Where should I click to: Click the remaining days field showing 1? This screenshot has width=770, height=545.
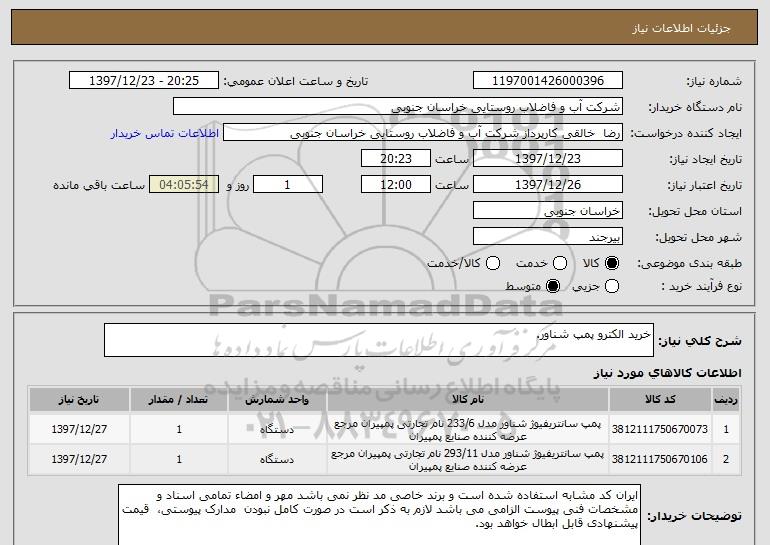(x=288, y=185)
